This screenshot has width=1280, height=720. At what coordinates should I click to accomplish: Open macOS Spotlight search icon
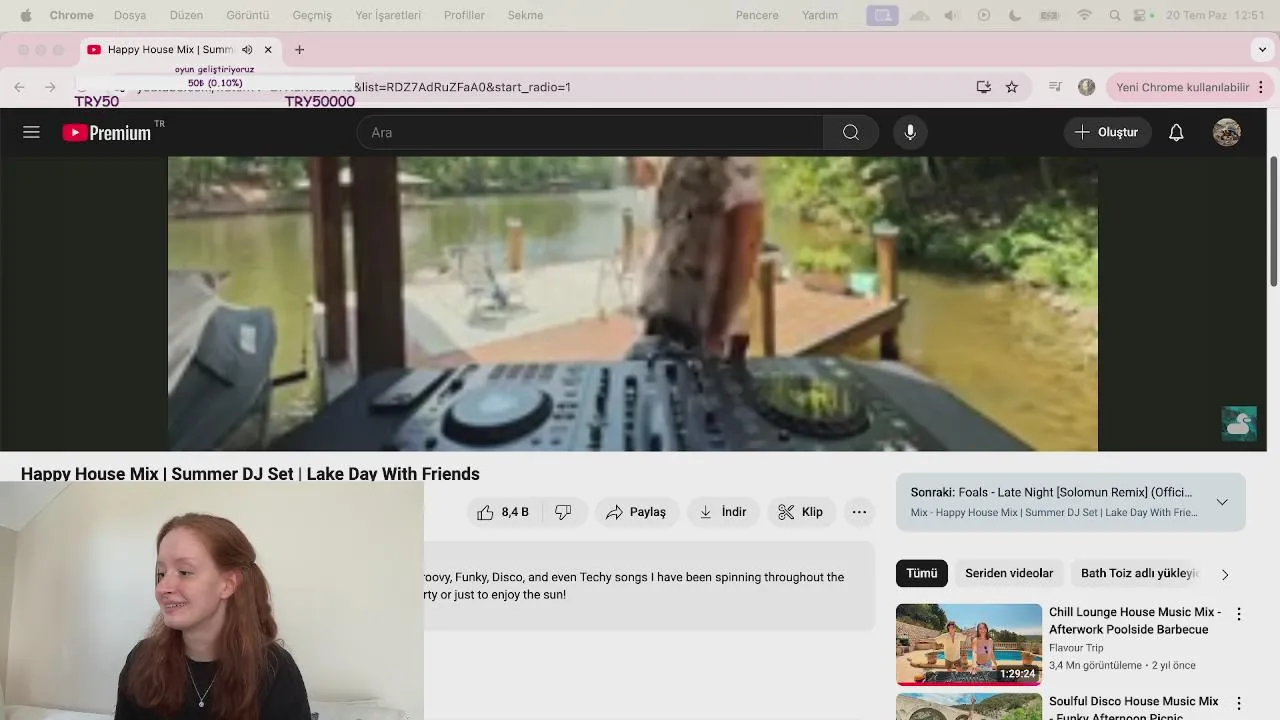click(1115, 15)
